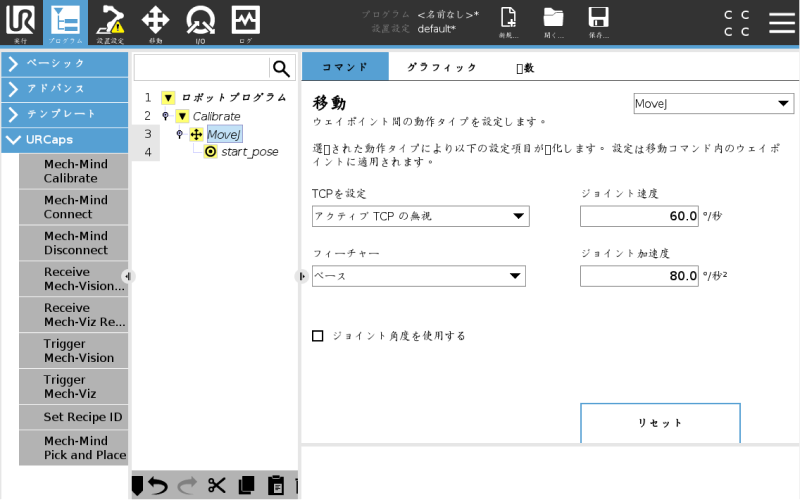Screen dimensions: 800x500
Task: Click the New program file icon
Action: click(509, 22)
